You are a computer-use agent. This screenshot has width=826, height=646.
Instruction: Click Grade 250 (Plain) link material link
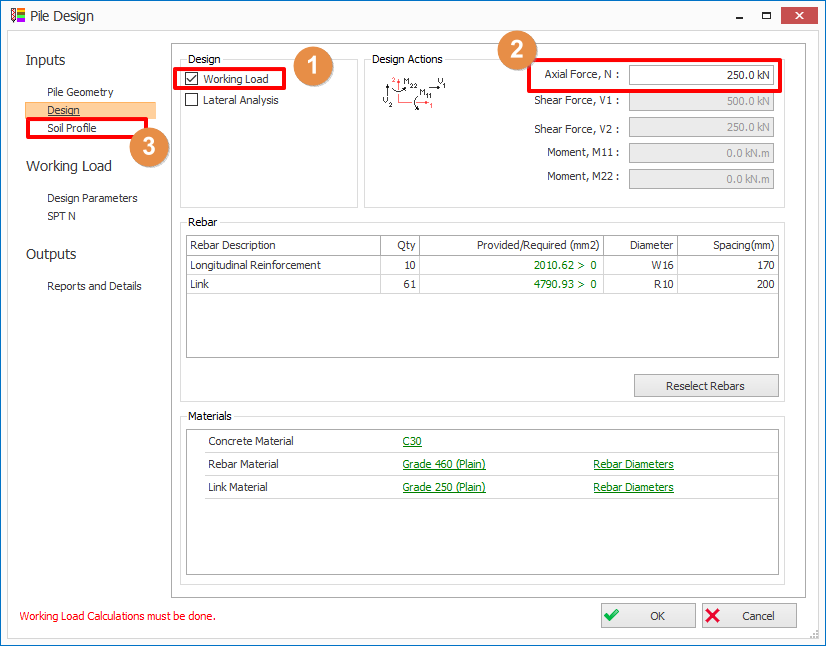[x=443, y=487]
